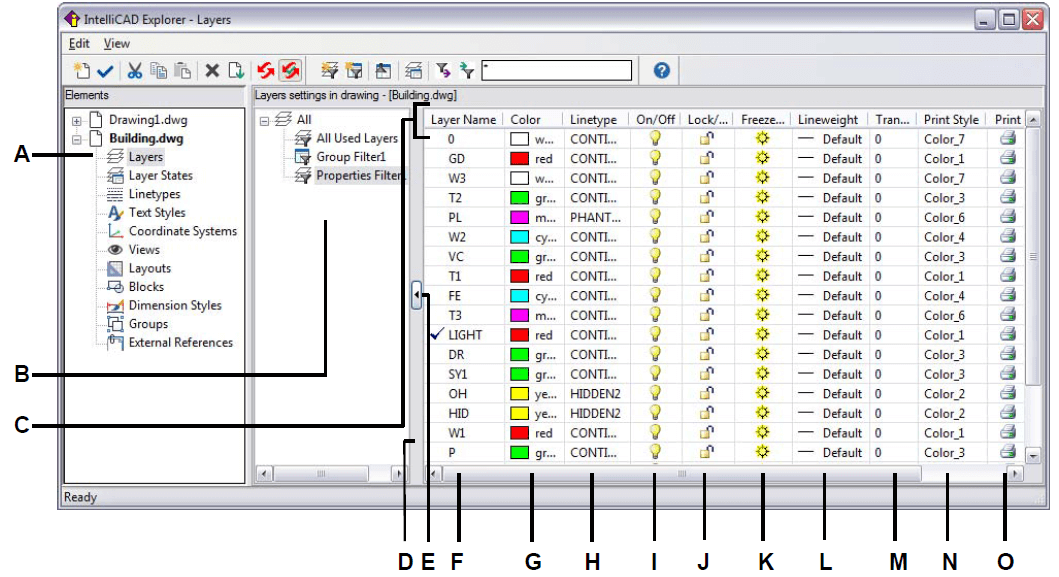Click the layer search text field
Viewport: 1059px width, 577px height.
[x=557, y=70]
